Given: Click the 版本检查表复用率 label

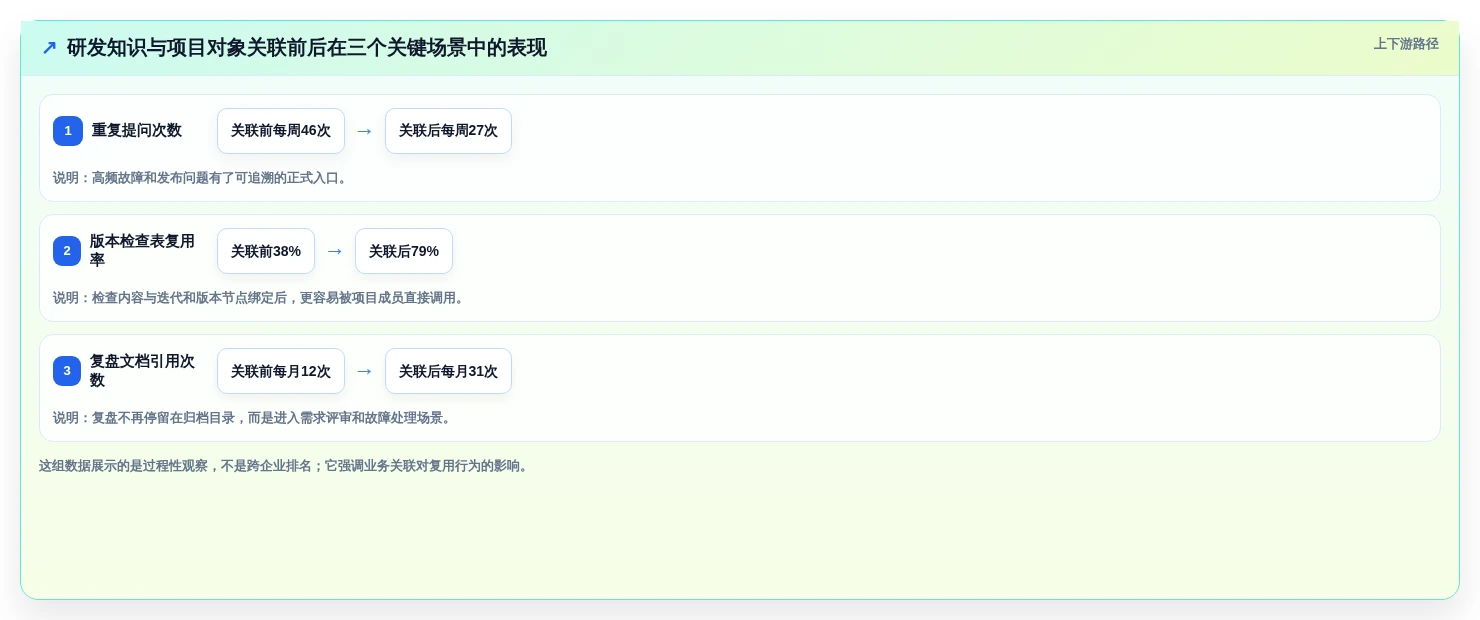Looking at the screenshot, I should (x=142, y=251).
